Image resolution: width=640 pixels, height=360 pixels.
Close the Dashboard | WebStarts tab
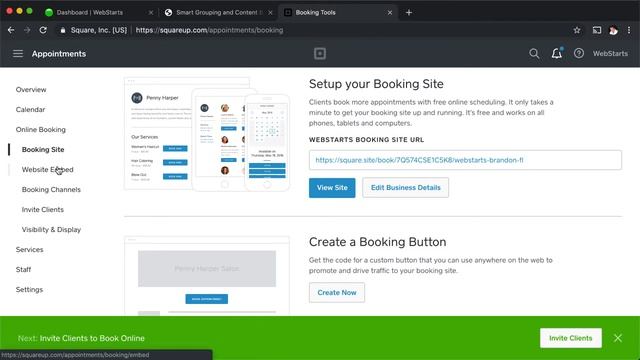[151, 13]
